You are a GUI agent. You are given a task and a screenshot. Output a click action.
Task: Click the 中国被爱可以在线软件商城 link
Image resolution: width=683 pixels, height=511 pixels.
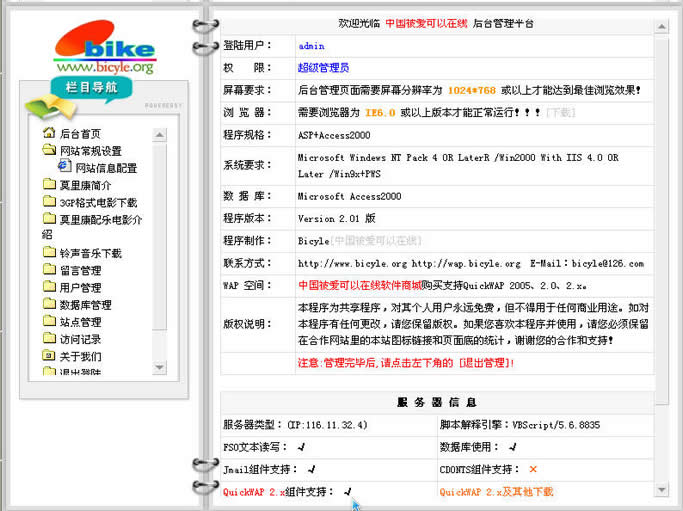coord(360,286)
